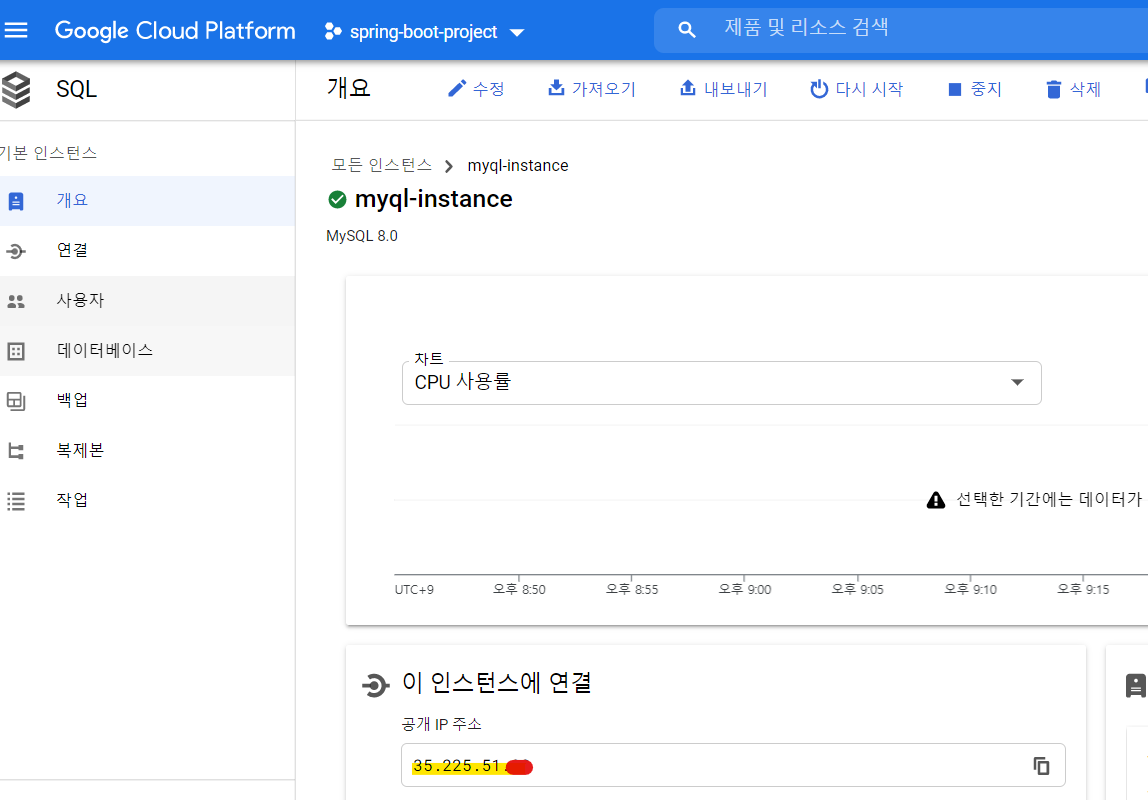Click the 중지 button label
1148x800 pixels.
point(986,89)
